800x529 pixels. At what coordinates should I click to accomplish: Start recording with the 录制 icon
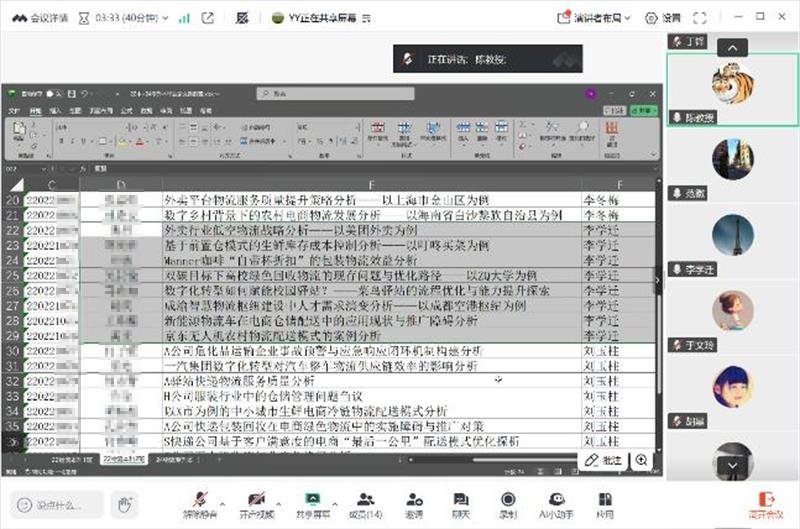point(508,502)
